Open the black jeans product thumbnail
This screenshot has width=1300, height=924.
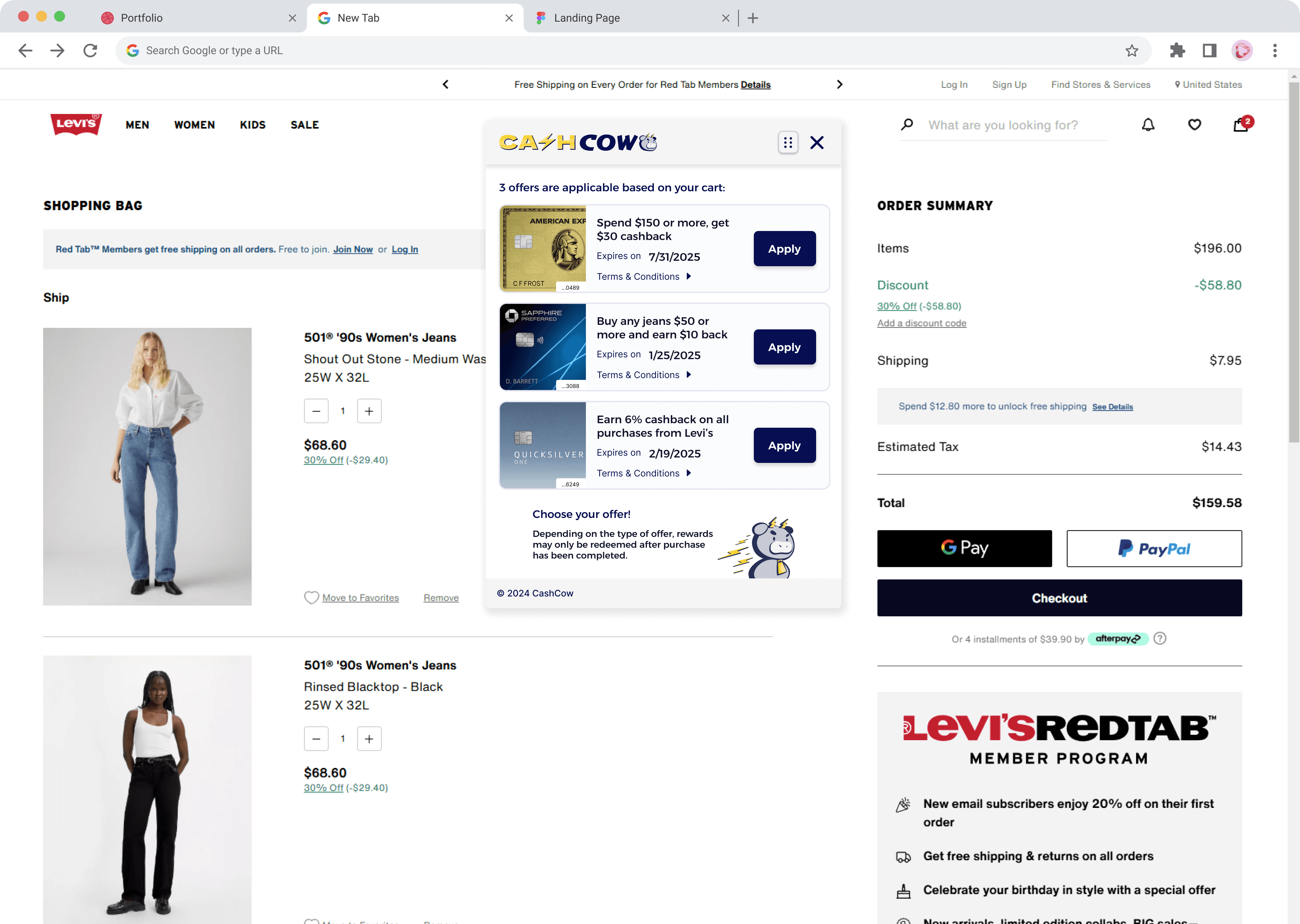coord(147,790)
